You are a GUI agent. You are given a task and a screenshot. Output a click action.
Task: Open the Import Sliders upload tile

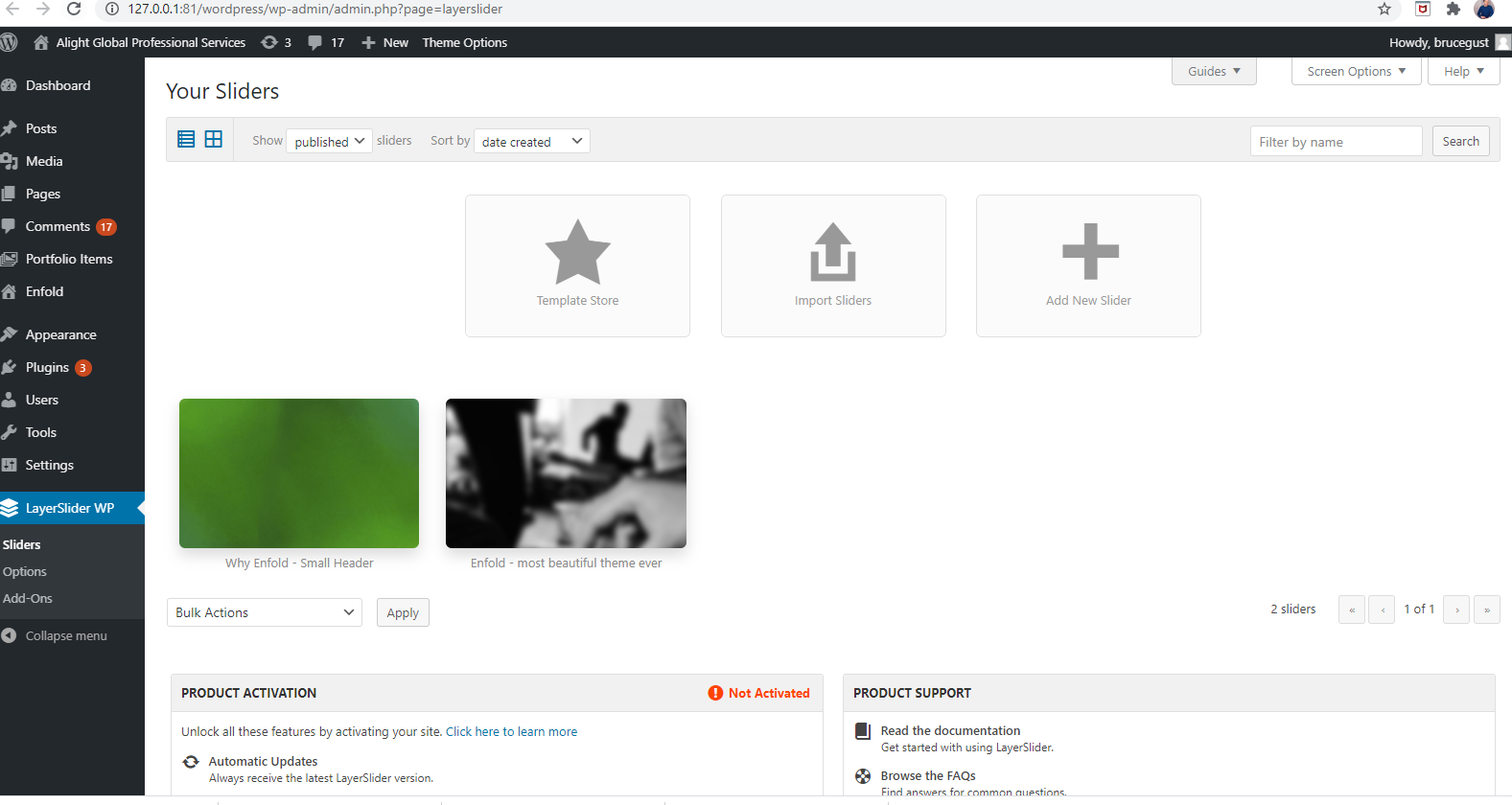click(x=833, y=265)
